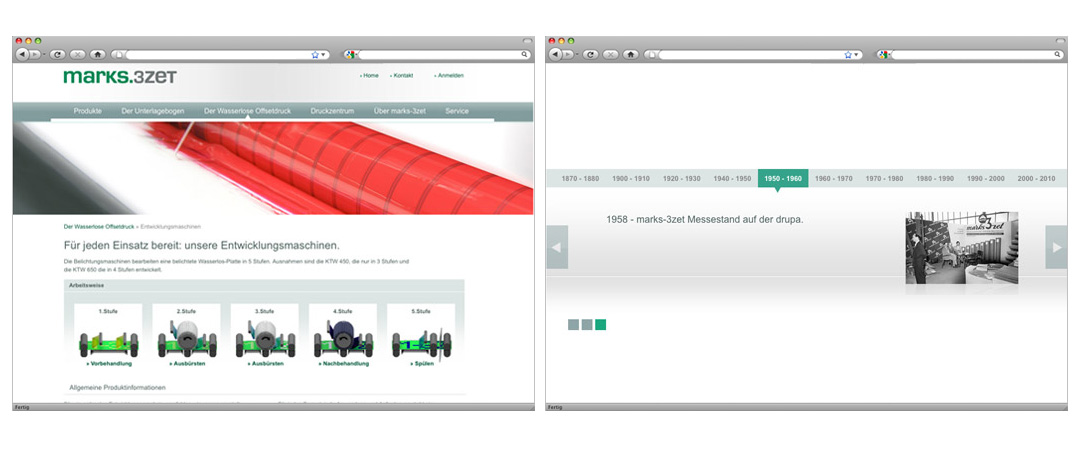Click the marks.3zet logo on the website
1080x468 pixels.
(120, 77)
